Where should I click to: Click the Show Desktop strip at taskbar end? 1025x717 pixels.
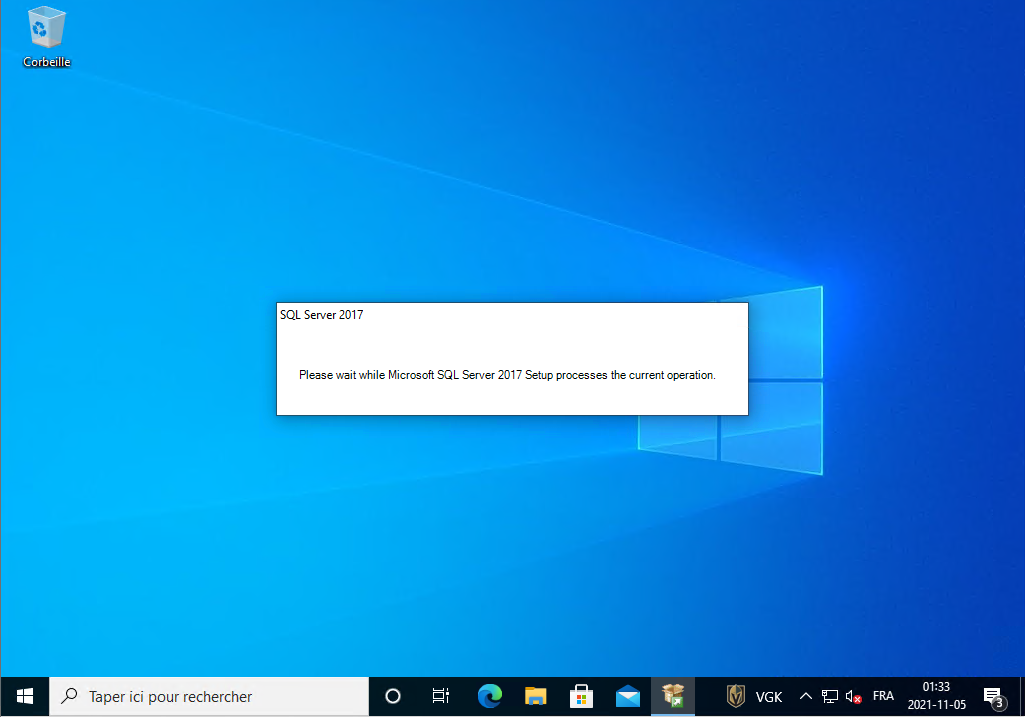click(1021, 696)
